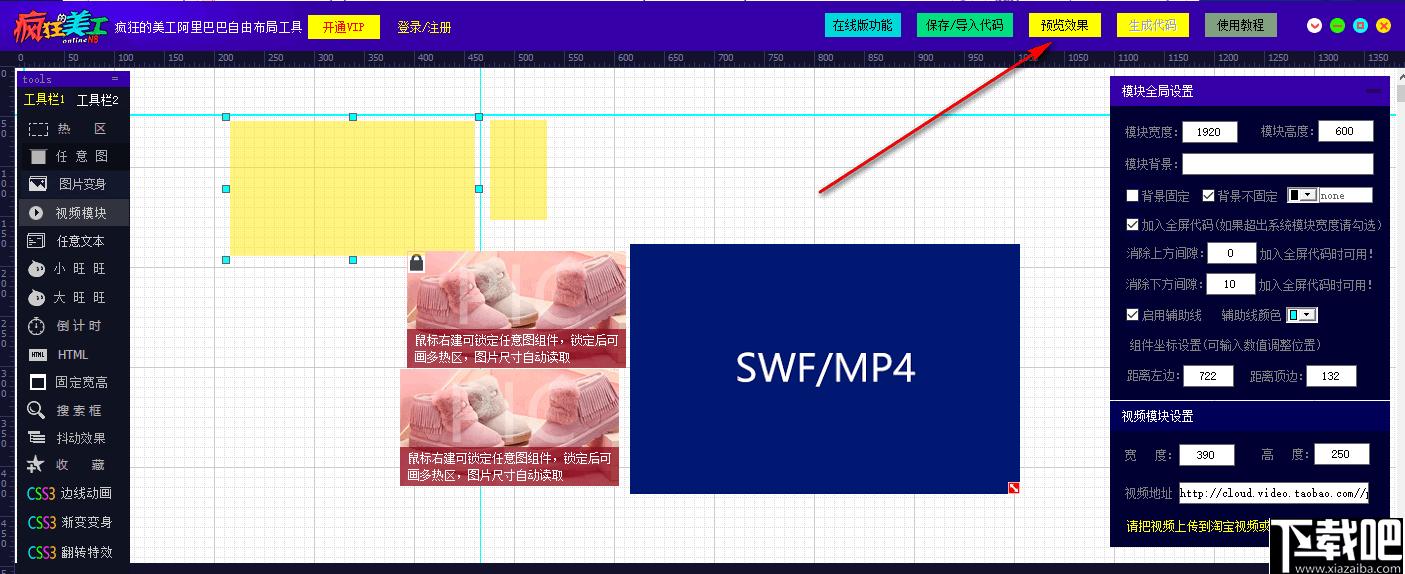Select the 收藏 favorite tool
1405x574 pixels.
tap(73, 465)
